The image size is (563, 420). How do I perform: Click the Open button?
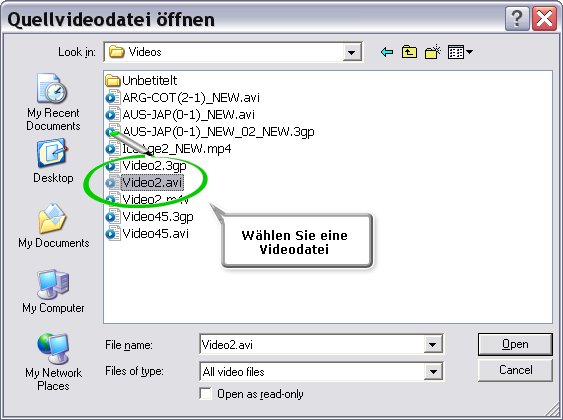coord(515,344)
